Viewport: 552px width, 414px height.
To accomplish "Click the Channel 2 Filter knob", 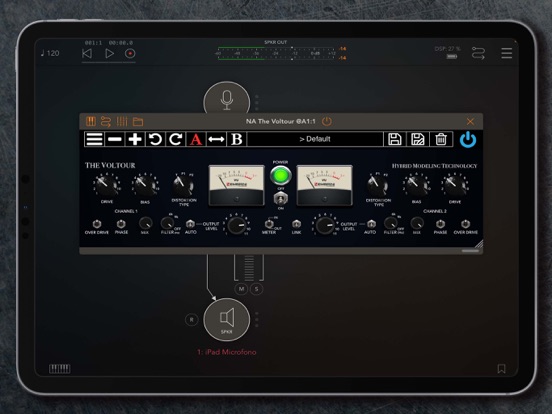I will (390, 223).
